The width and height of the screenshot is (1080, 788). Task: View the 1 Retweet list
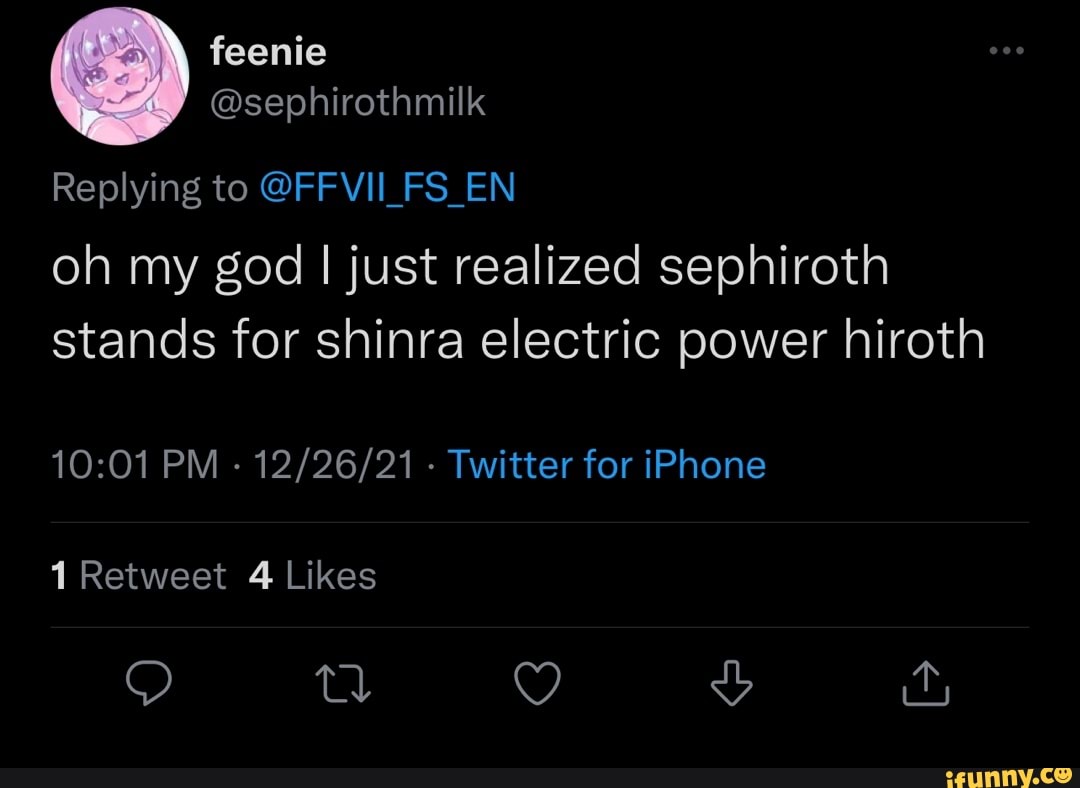tap(138, 575)
